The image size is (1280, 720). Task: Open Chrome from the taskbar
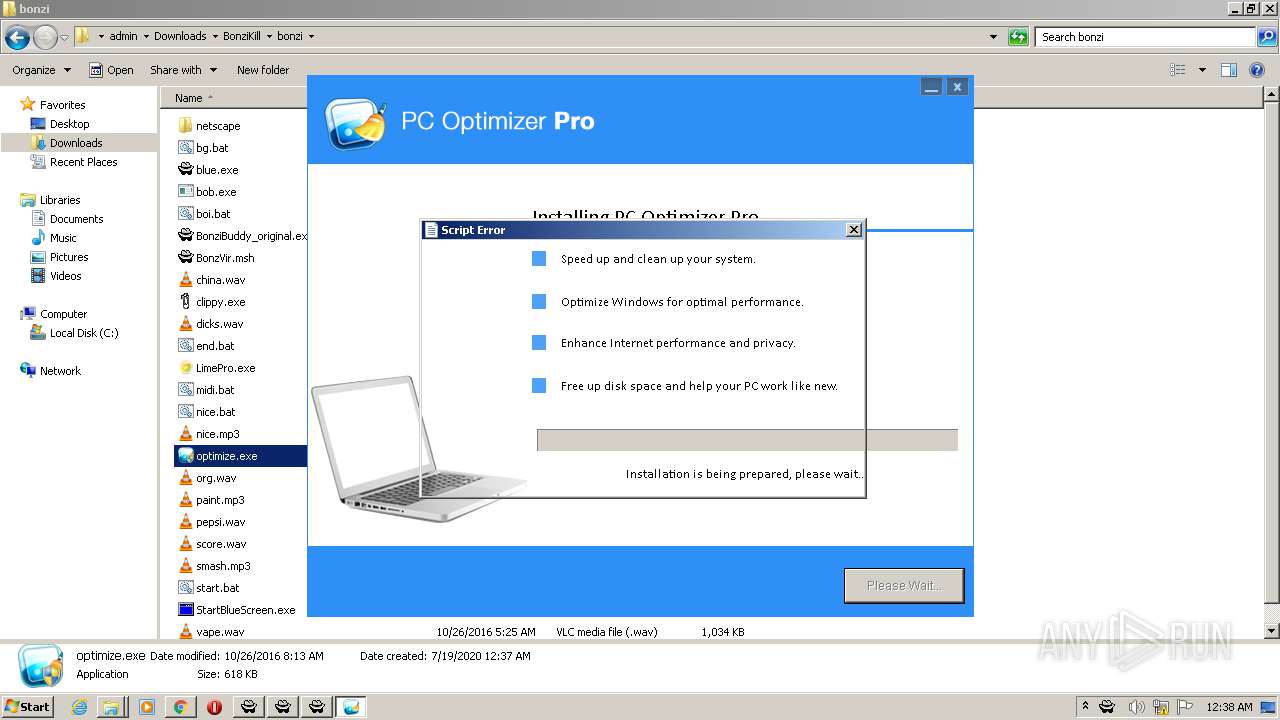click(x=180, y=707)
